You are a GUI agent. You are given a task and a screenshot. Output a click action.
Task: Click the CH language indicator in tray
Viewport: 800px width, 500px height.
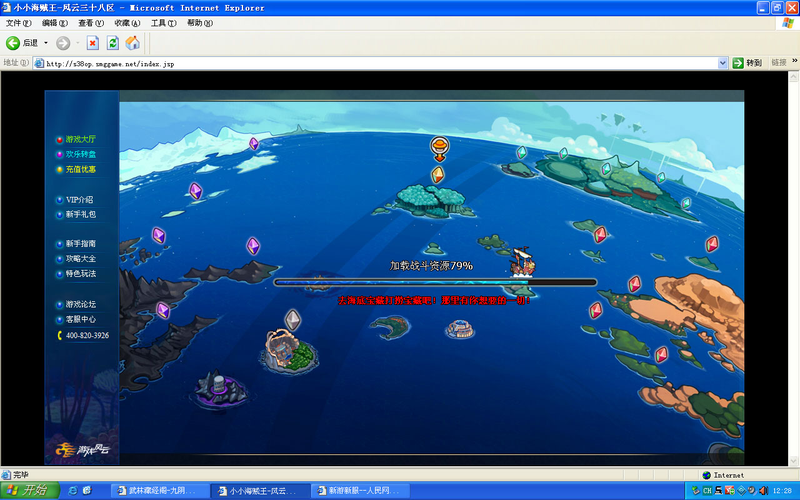pos(707,491)
